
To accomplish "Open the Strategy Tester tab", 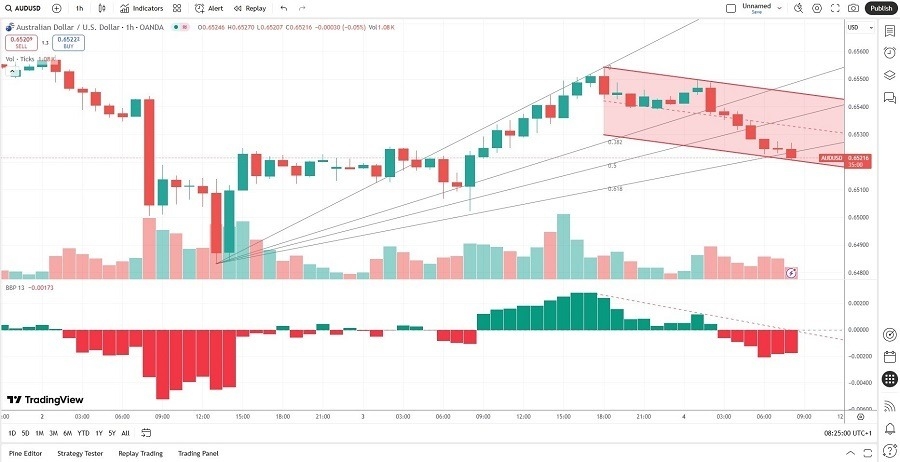I will pos(80,453).
